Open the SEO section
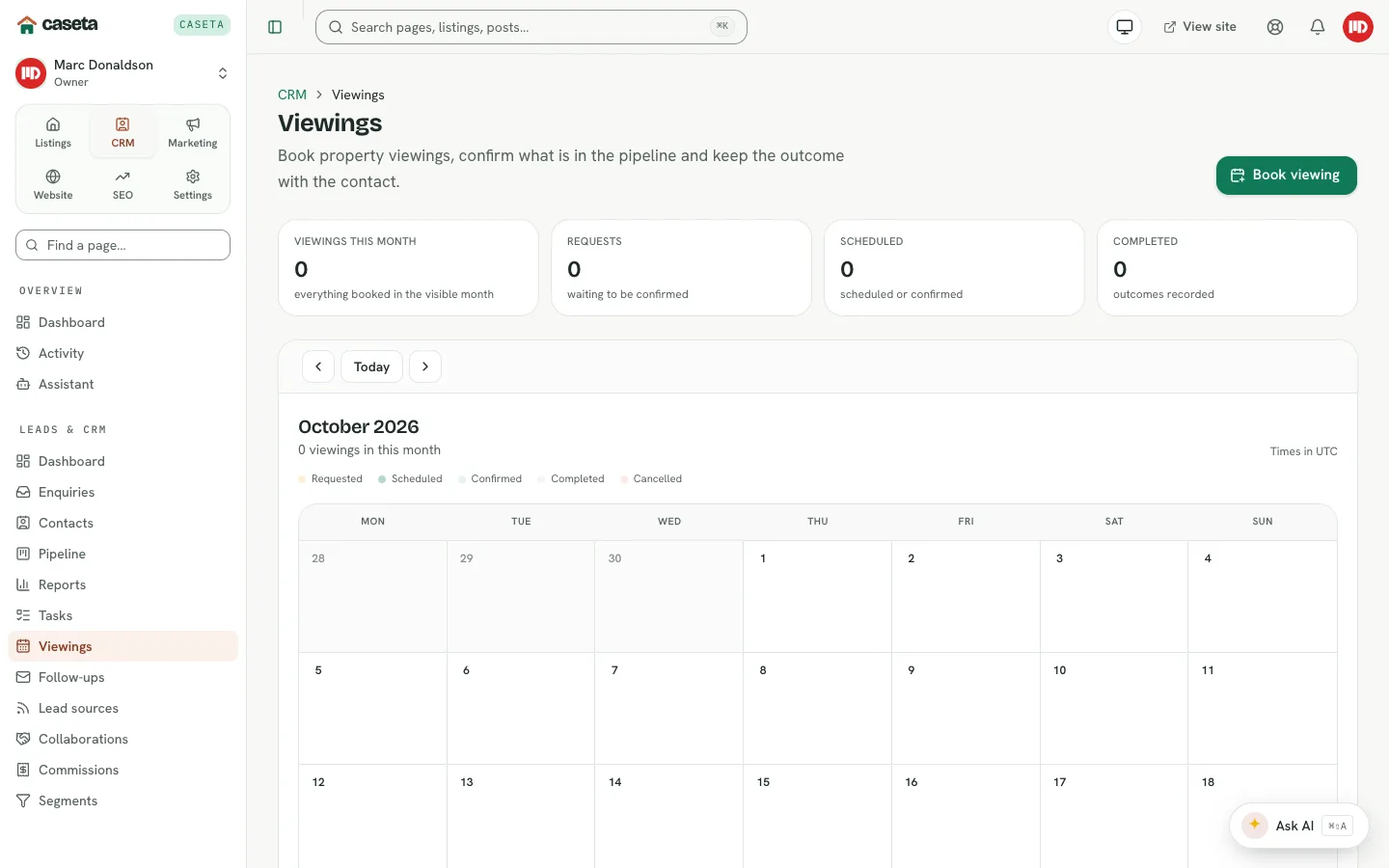Image resolution: width=1389 pixels, height=868 pixels. click(123, 185)
